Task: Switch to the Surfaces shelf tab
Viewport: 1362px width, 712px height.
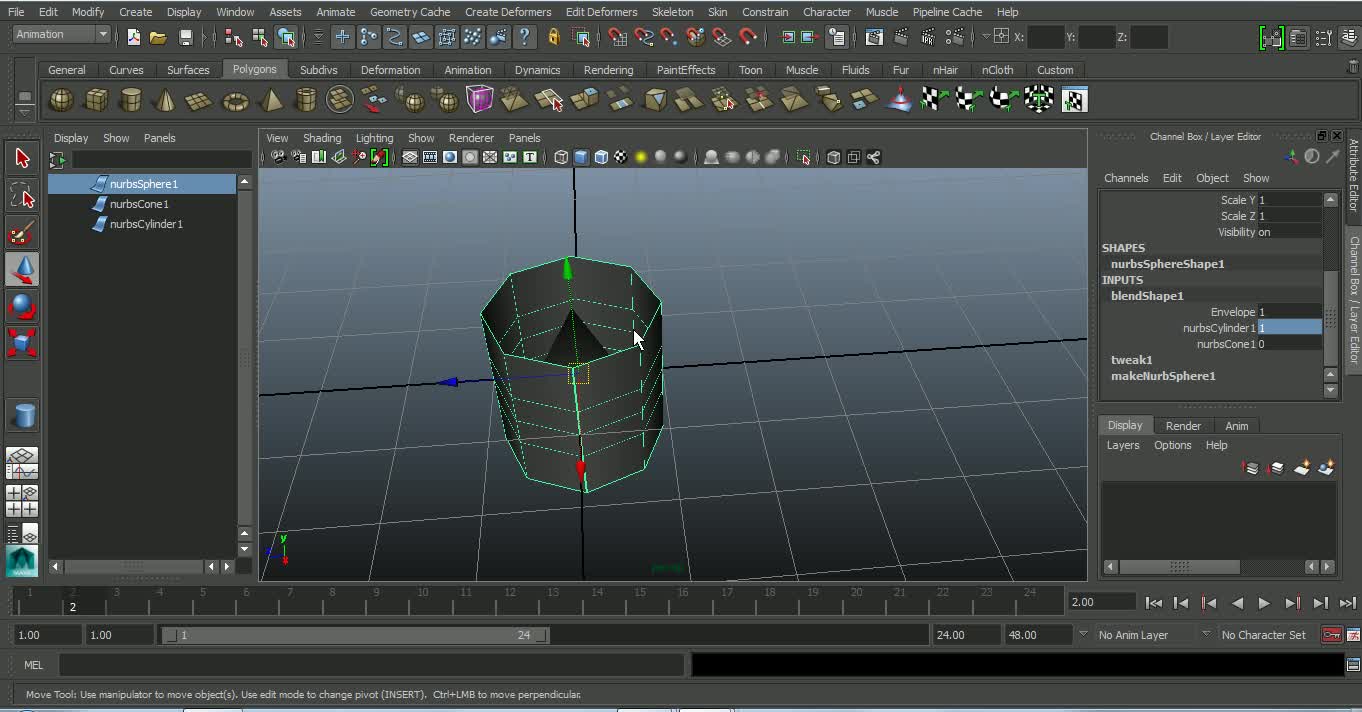Action: tap(188, 70)
